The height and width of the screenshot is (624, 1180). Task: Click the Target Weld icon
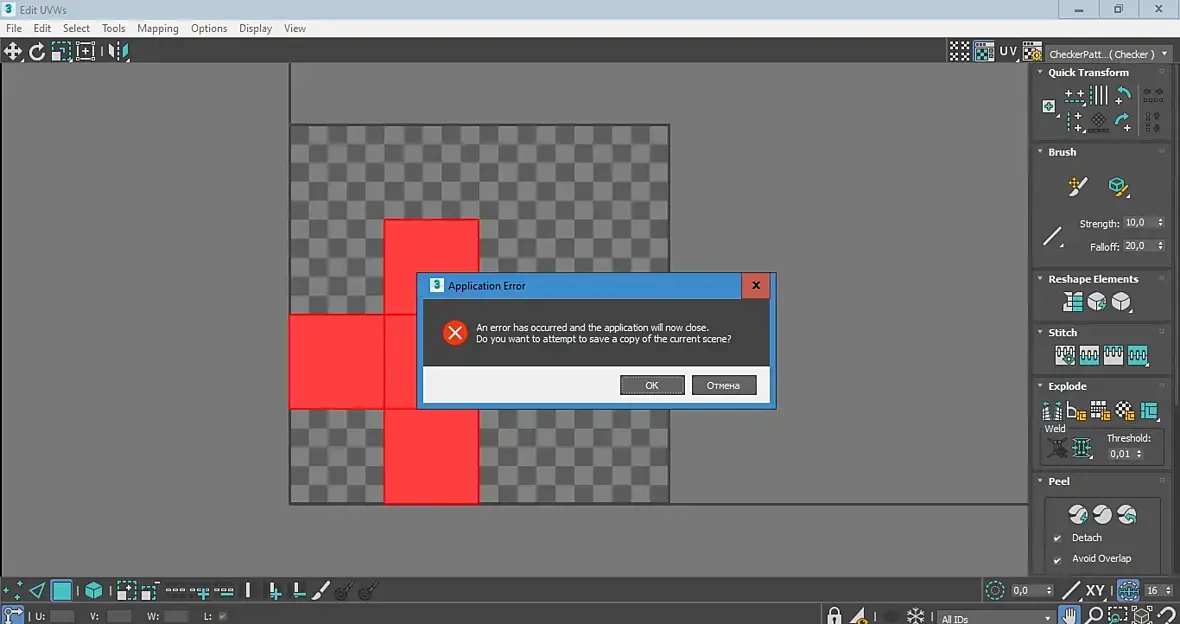(1057, 449)
